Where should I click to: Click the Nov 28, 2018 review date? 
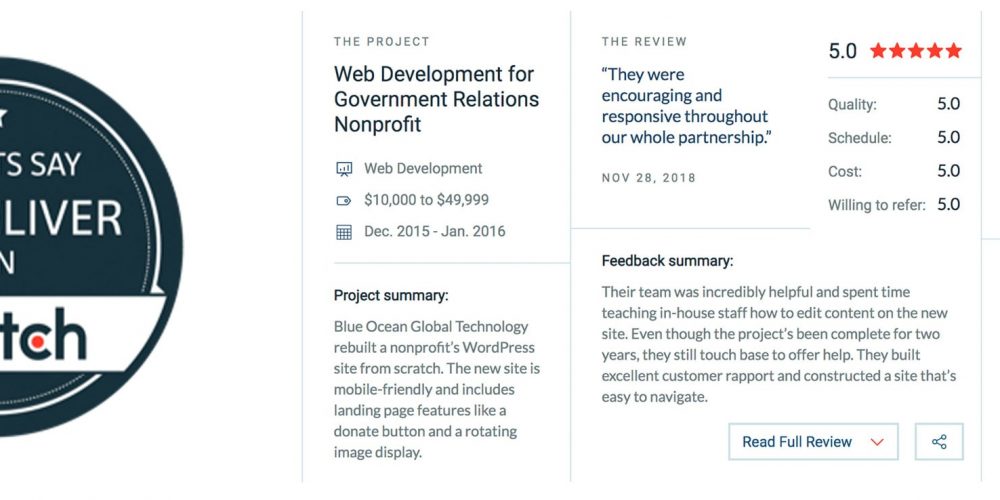click(649, 178)
